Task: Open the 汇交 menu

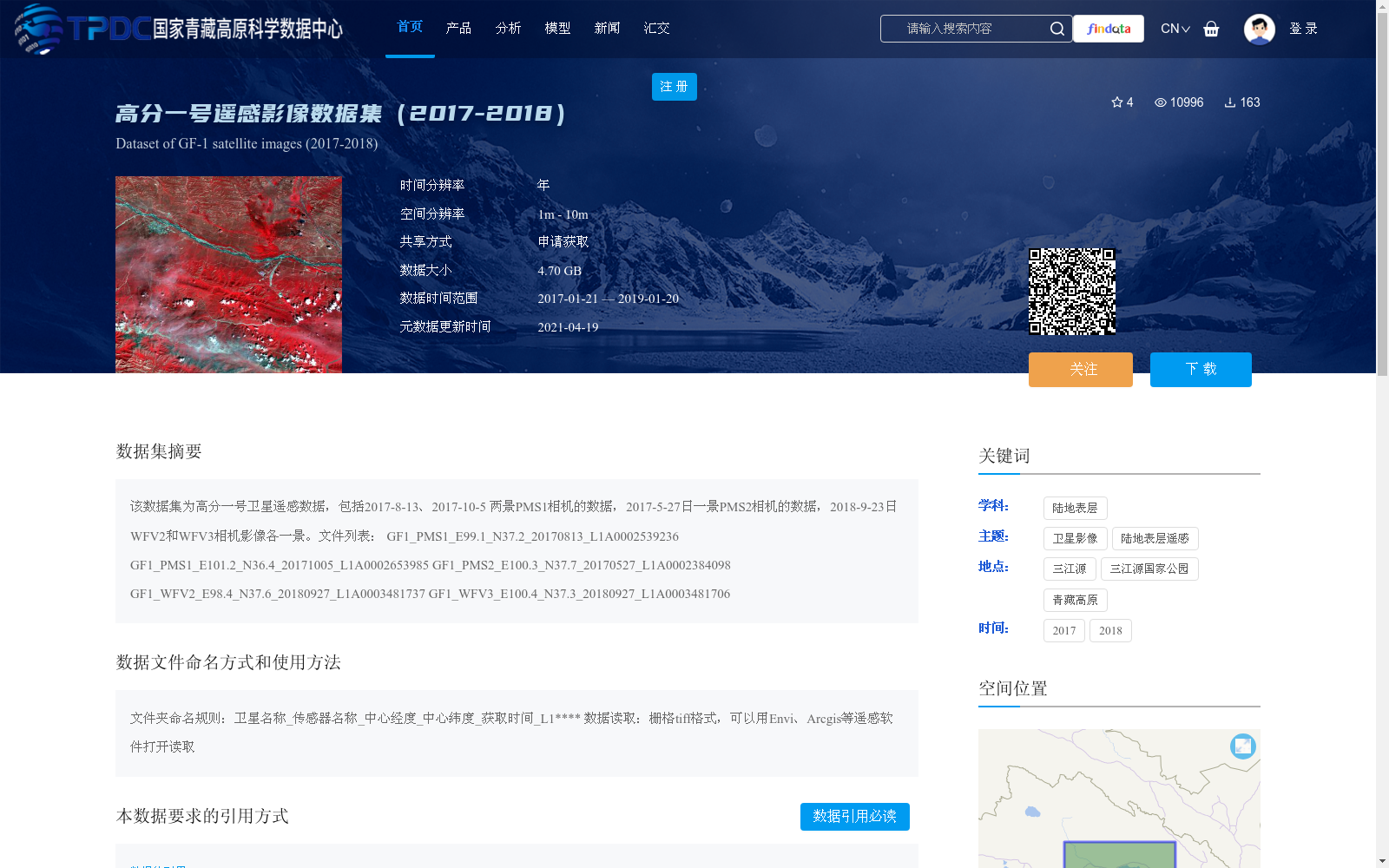Action: [656, 28]
